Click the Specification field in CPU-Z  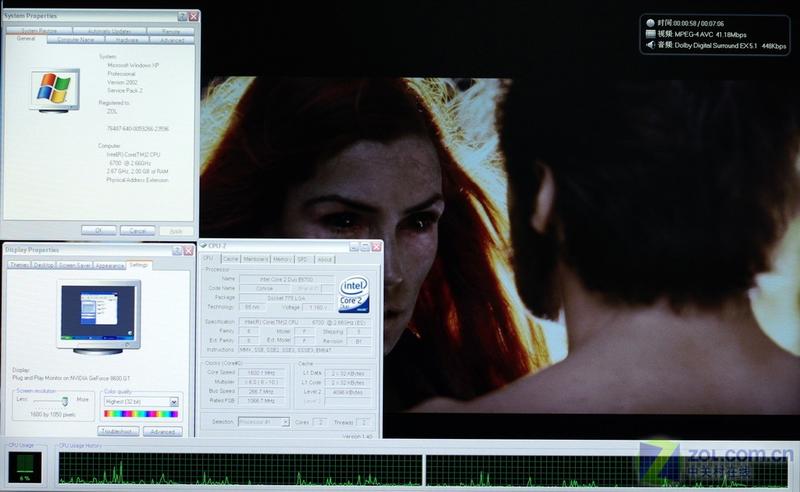pos(305,323)
